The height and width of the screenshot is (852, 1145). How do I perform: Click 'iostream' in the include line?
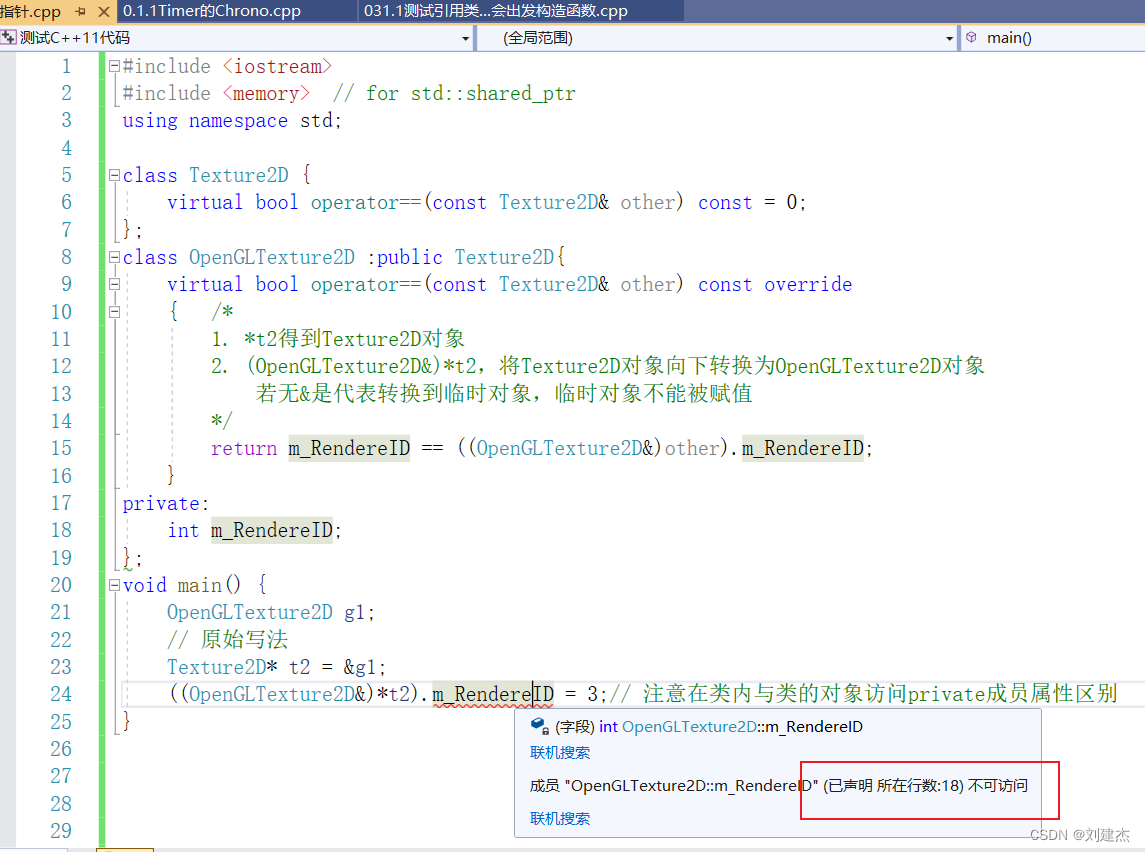(x=277, y=66)
